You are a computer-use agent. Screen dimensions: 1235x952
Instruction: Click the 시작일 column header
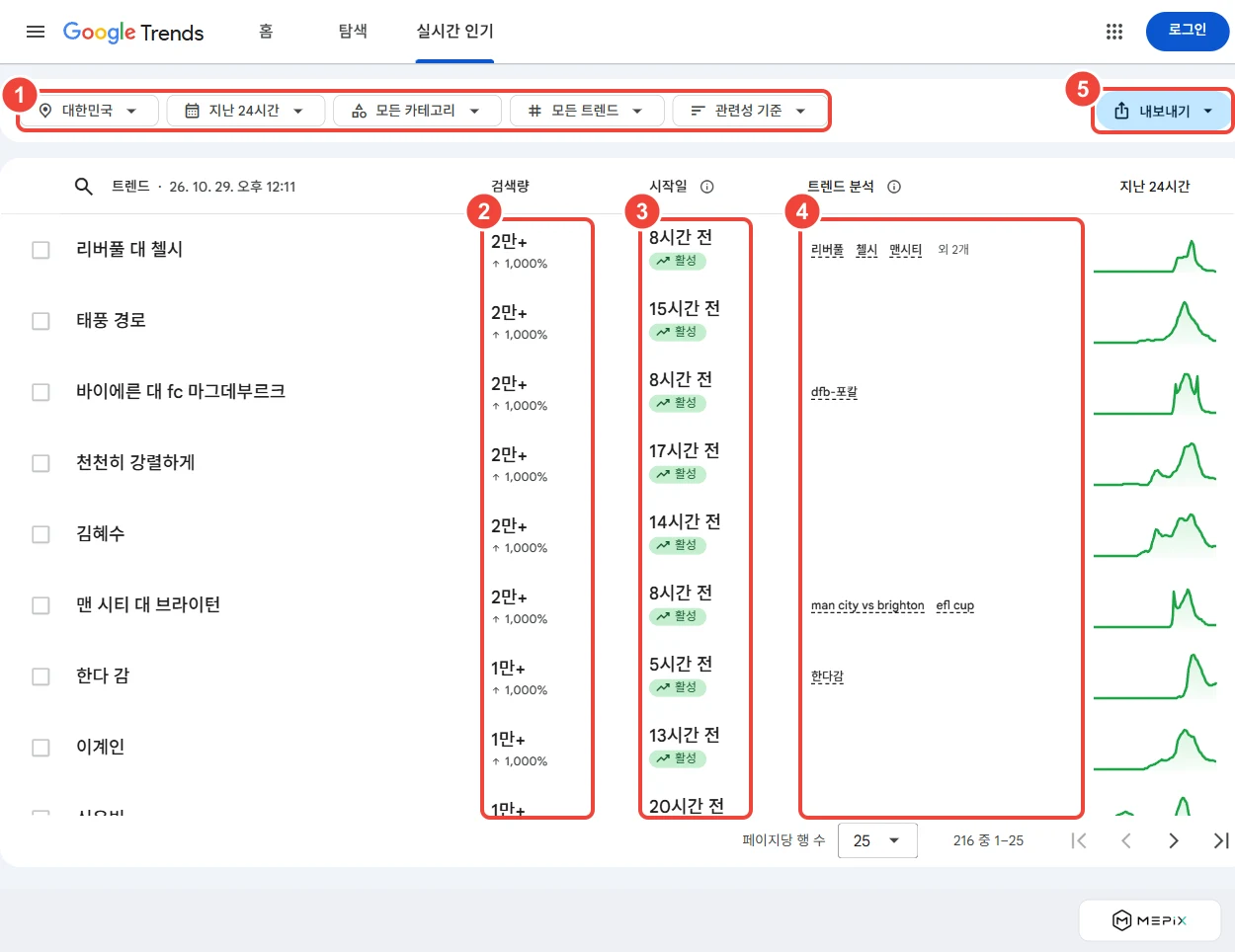(x=668, y=186)
